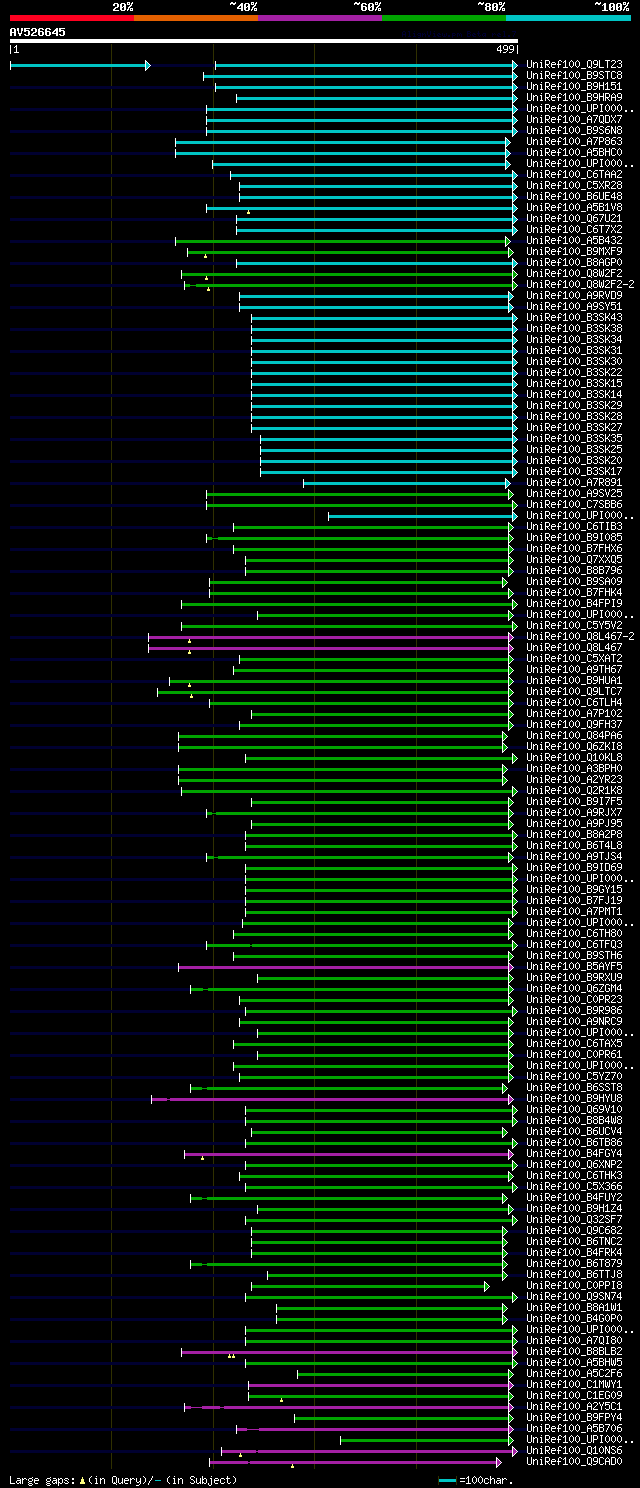The width and height of the screenshot is (640, 1488).
Task: Open entry UniRef100_Q10NS6
Action: tap(574, 1451)
